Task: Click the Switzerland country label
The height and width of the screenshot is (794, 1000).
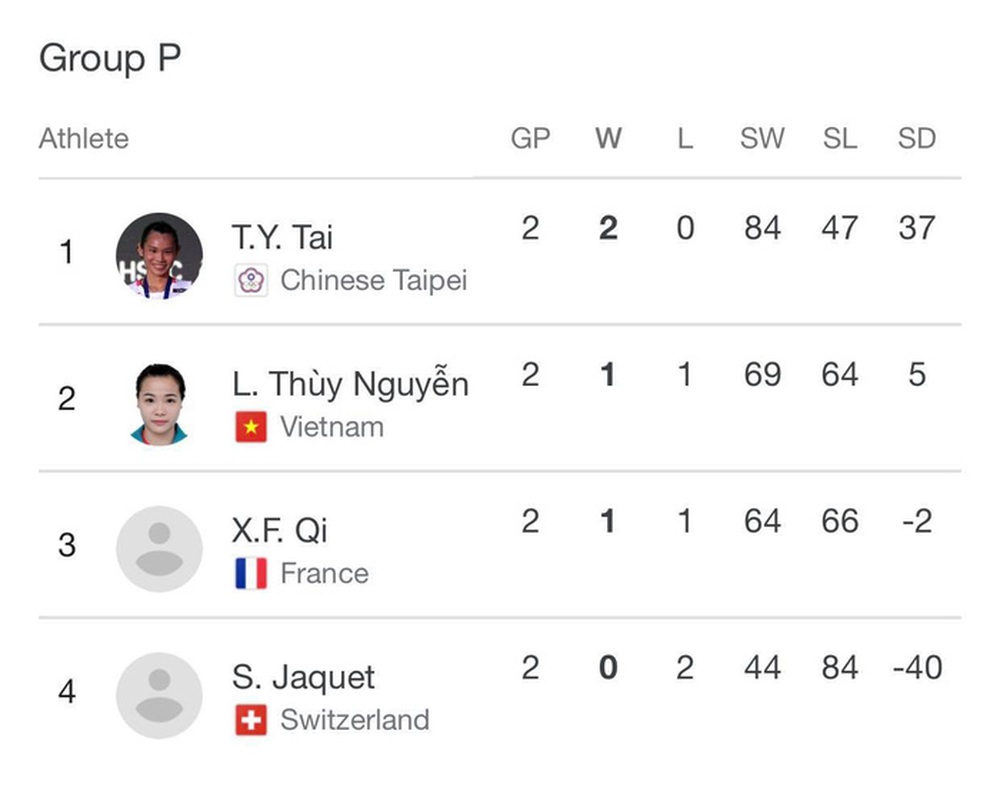Action: point(355,720)
